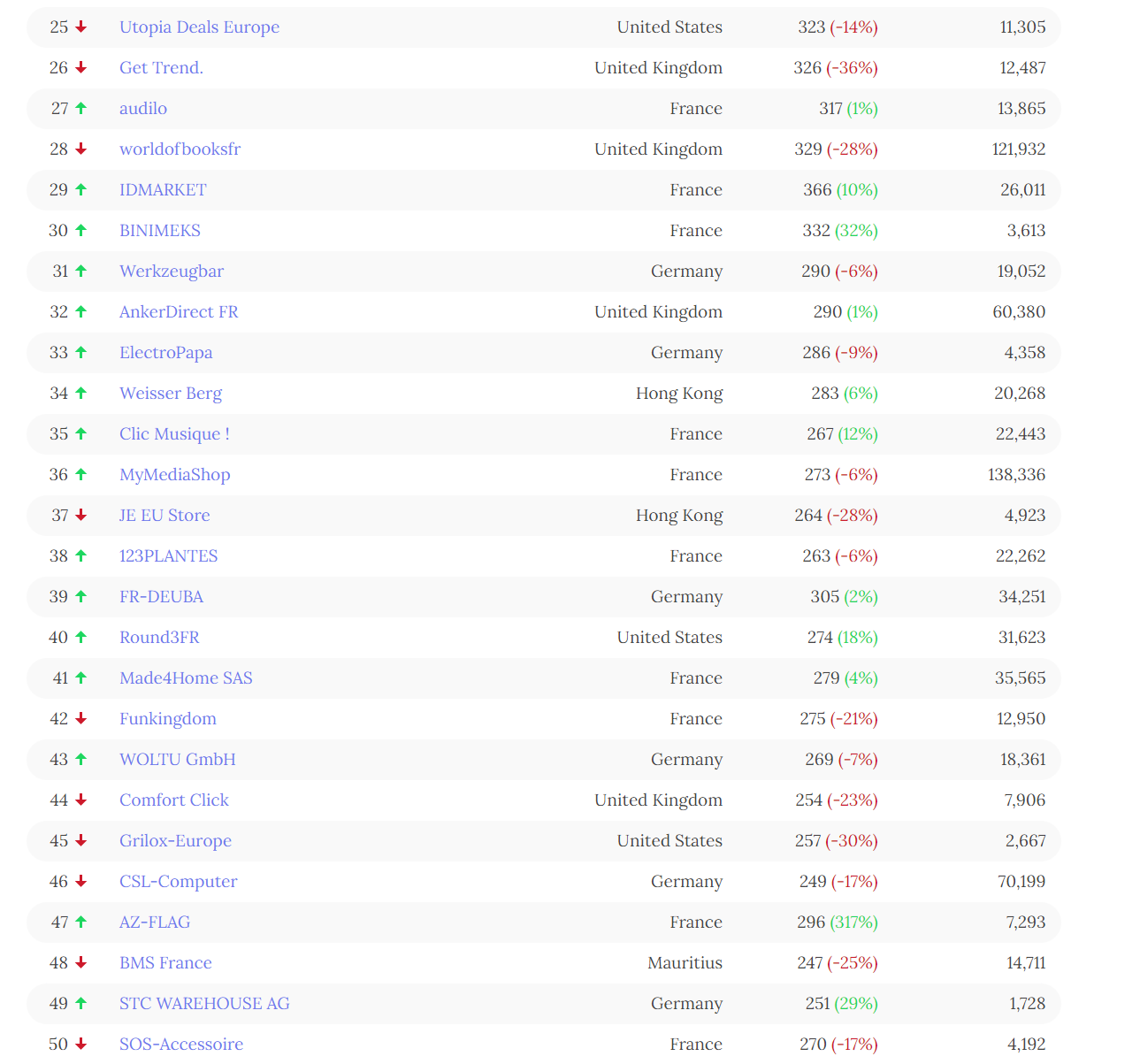Click the ElectroPapa link
The image size is (1140, 1064).
[165, 353]
